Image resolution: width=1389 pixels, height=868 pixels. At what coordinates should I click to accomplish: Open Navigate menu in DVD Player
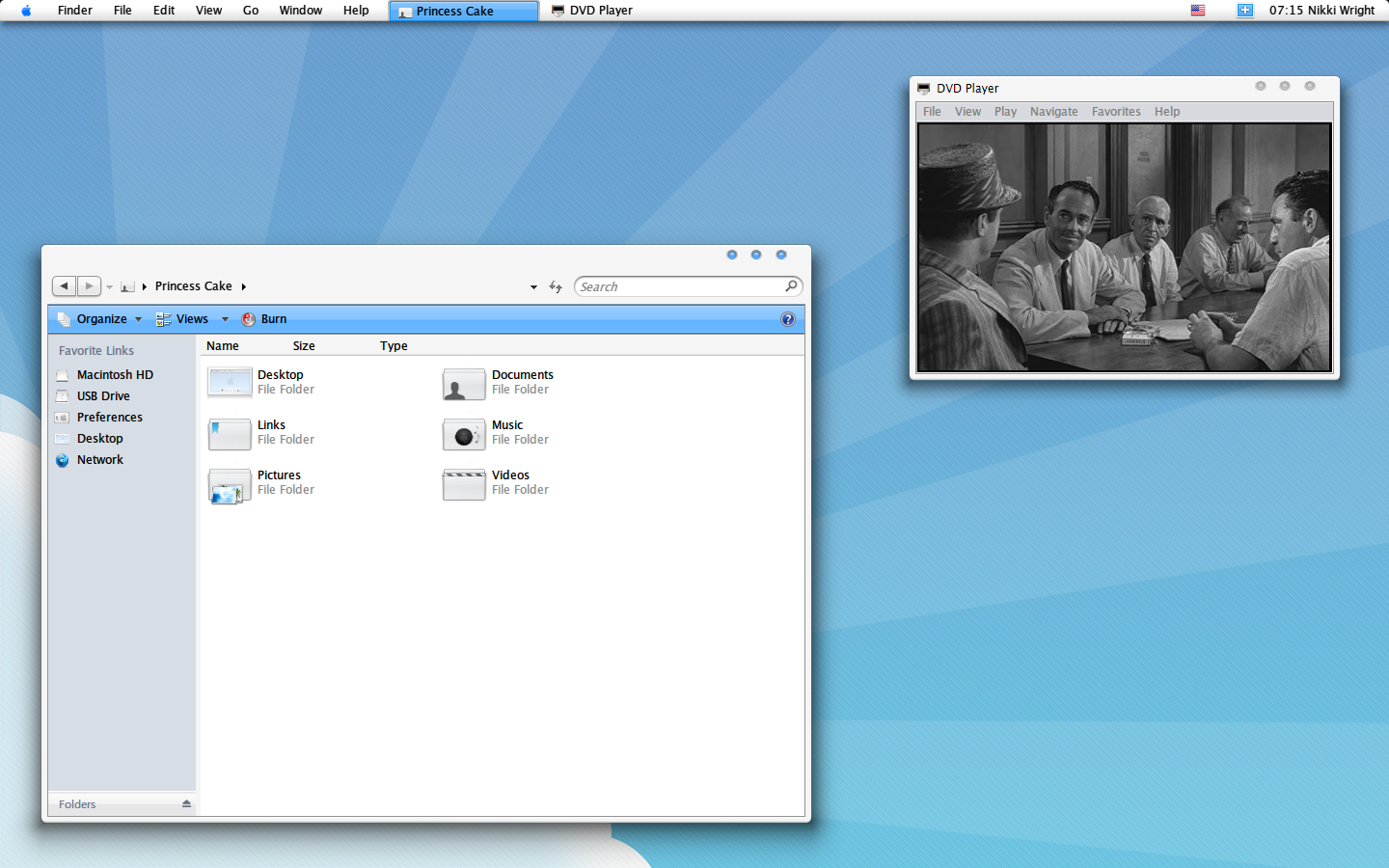tap(1053, 112)
